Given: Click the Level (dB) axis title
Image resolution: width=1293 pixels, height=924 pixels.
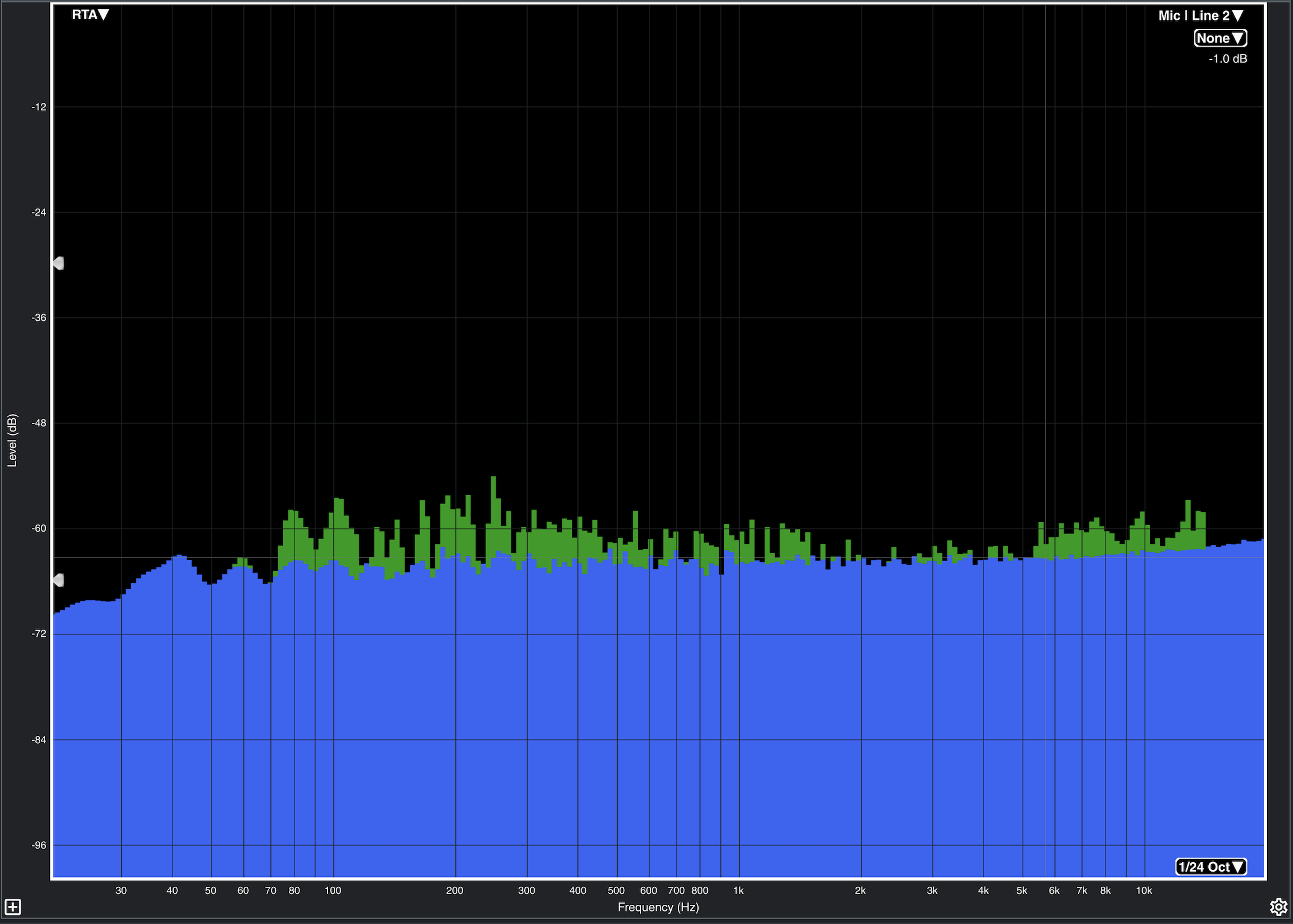Looking at the screenshot, I should tap(12, 440).
